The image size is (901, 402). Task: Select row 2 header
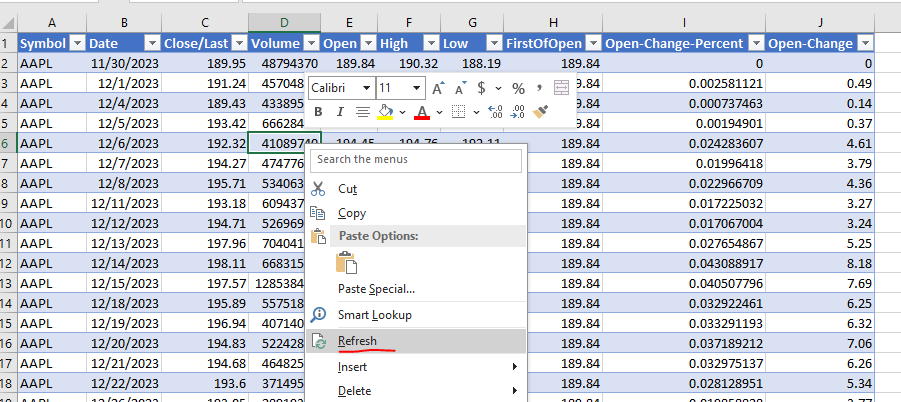click(8, 63)
